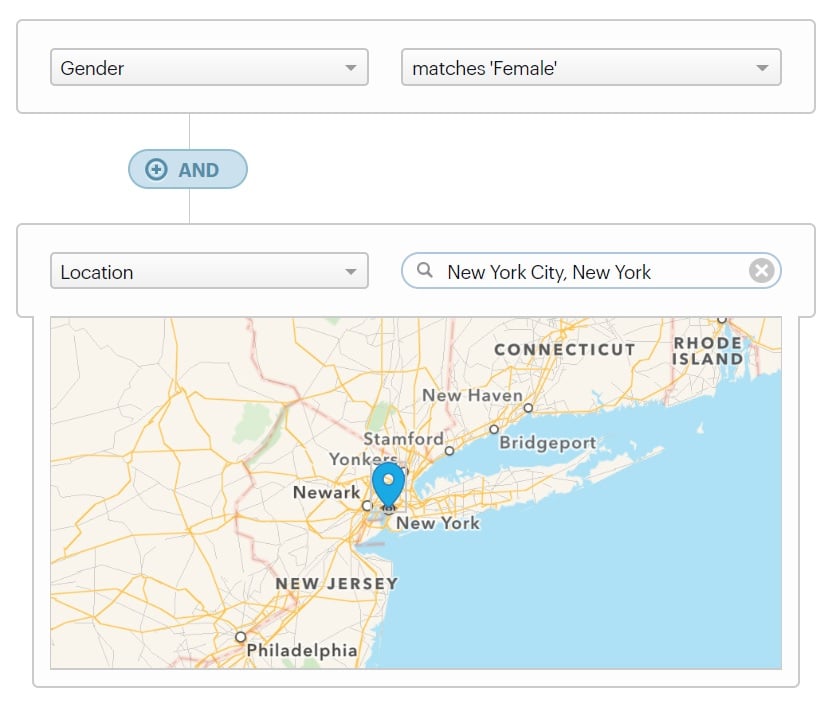Select the Stamford city dot

449,451
